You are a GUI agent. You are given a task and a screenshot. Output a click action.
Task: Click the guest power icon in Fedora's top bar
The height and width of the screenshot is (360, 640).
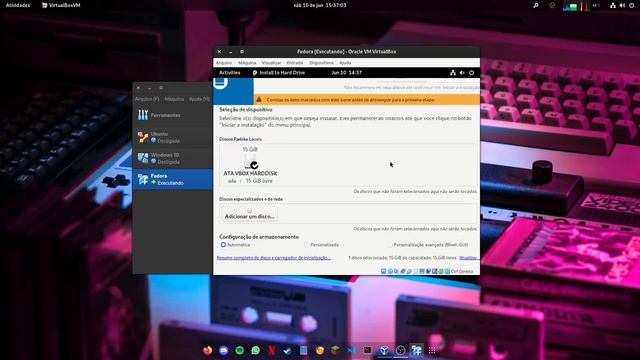point(471,73)
